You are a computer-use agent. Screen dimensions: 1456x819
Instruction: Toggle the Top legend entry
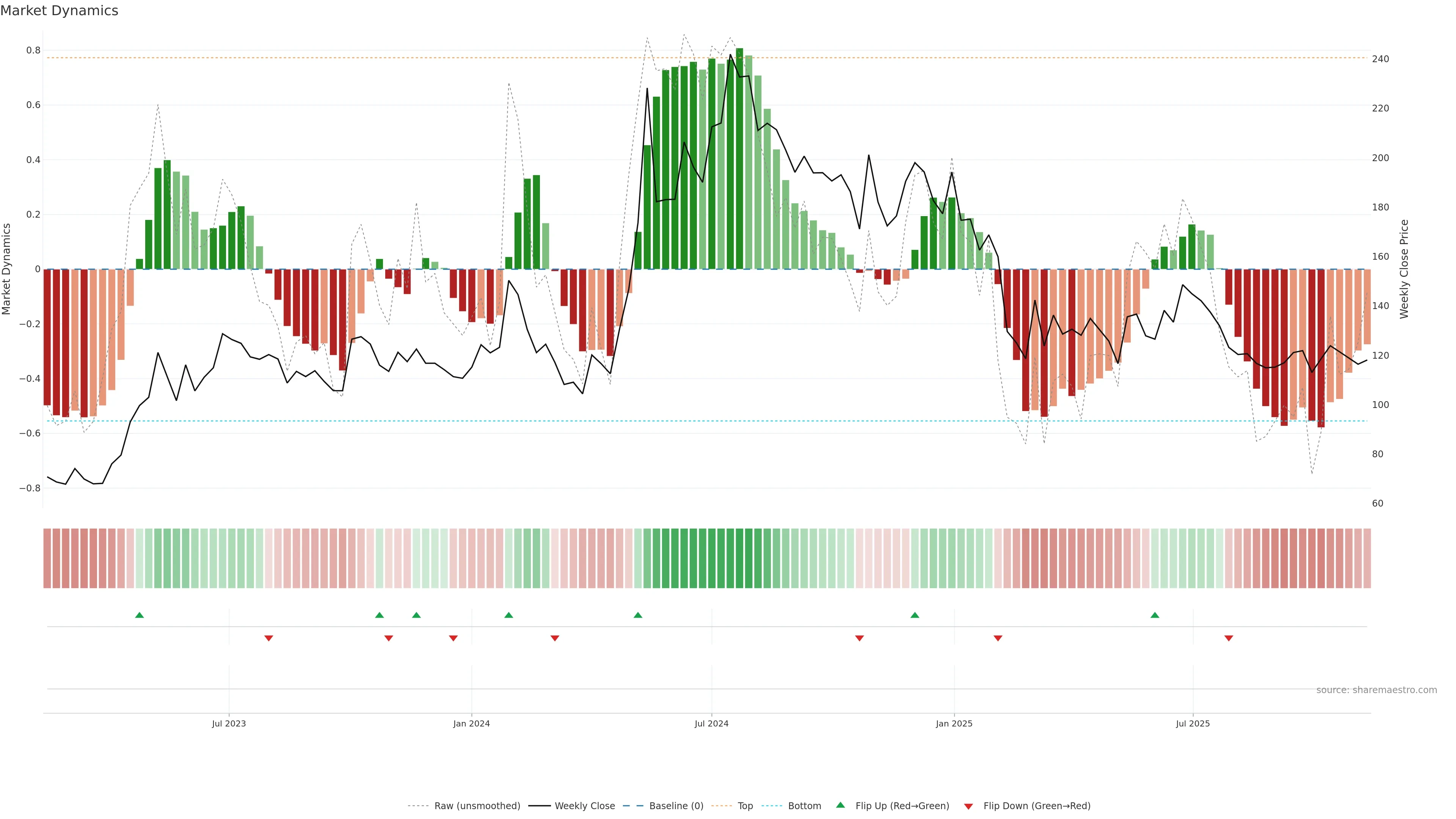745,806
